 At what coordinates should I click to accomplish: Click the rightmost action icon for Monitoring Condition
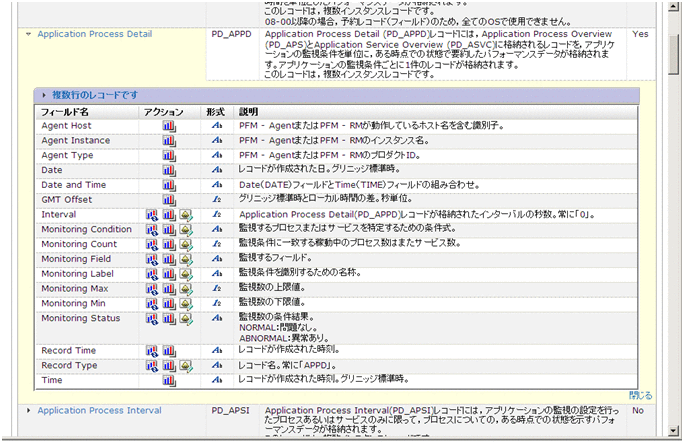point(185,229)
